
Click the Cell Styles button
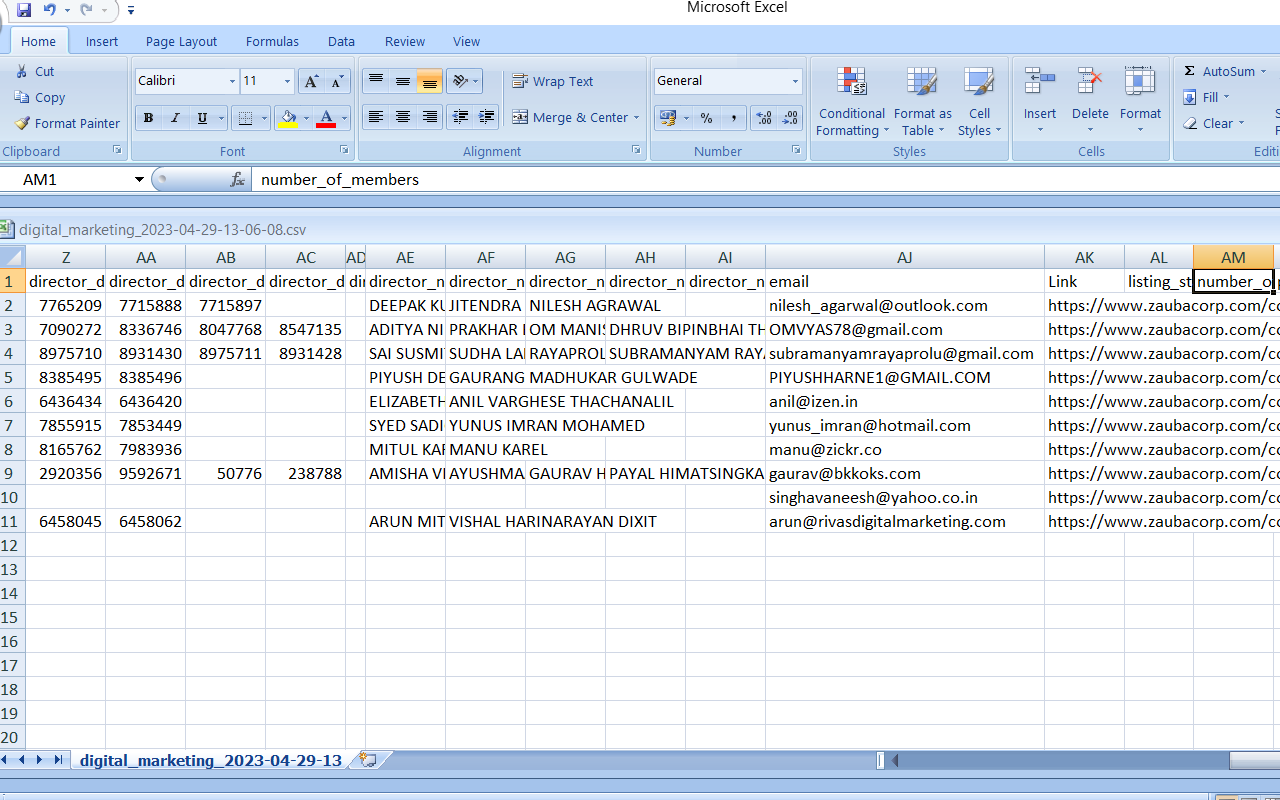[979, 100]
